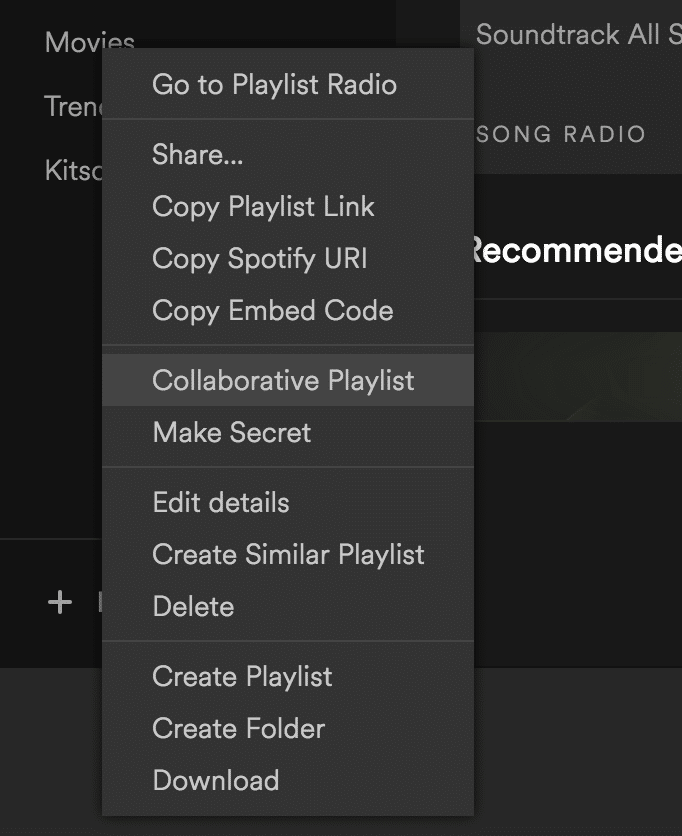Click the SONG RADIO label
682x836 pixels.
tap(561, 134)
